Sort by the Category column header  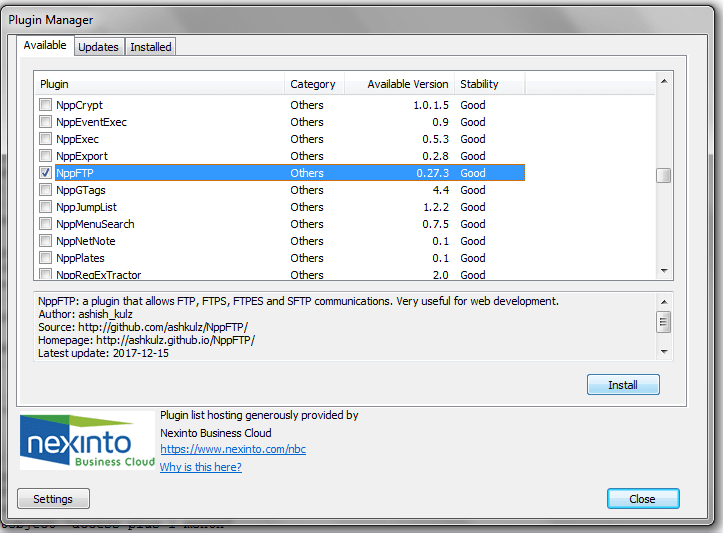coord(313,84)
